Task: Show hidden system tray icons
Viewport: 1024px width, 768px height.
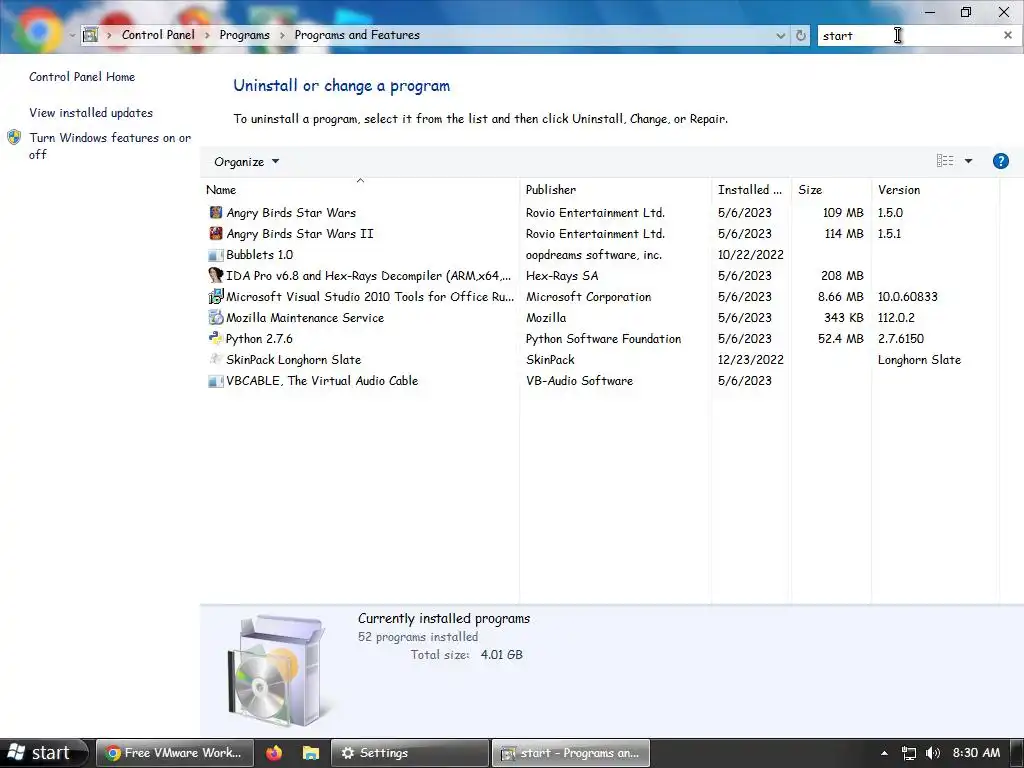Action: click(x=884, y=753)
